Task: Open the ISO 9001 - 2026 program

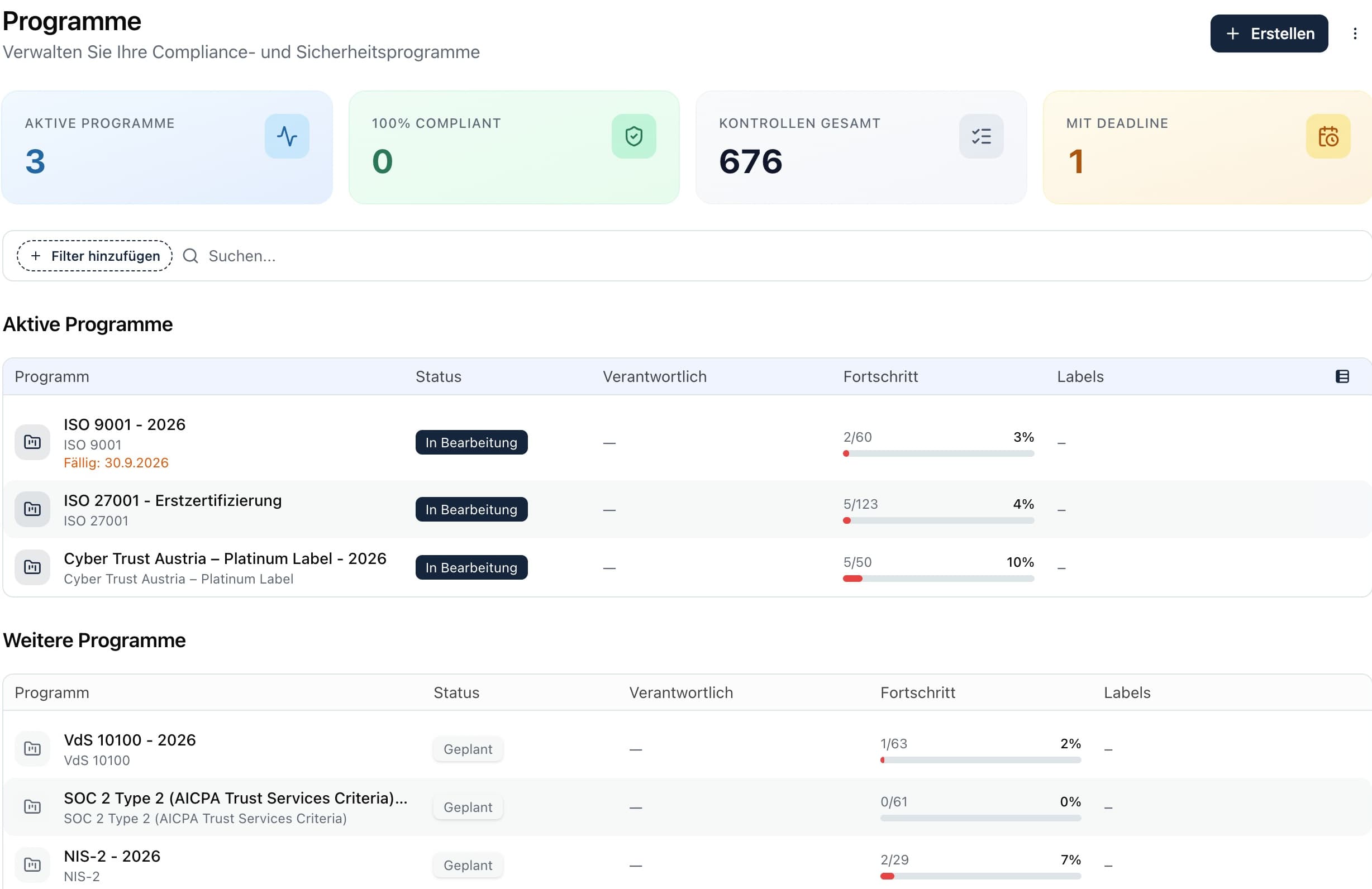Action: click(x=125, y=424)
